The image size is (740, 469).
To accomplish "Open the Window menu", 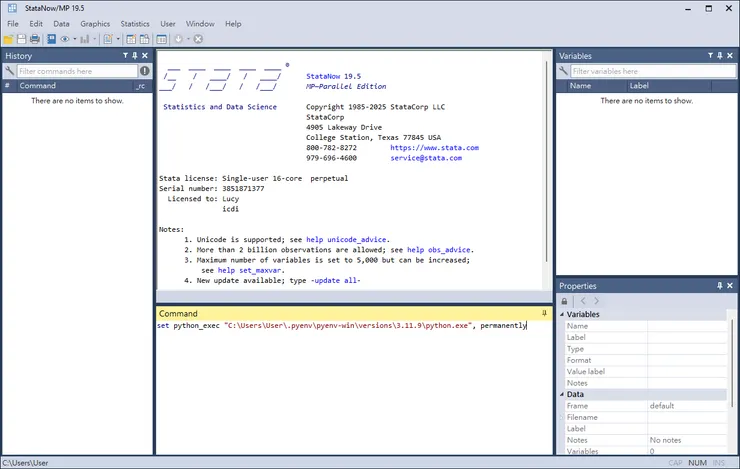I will [x=200, y=24].
